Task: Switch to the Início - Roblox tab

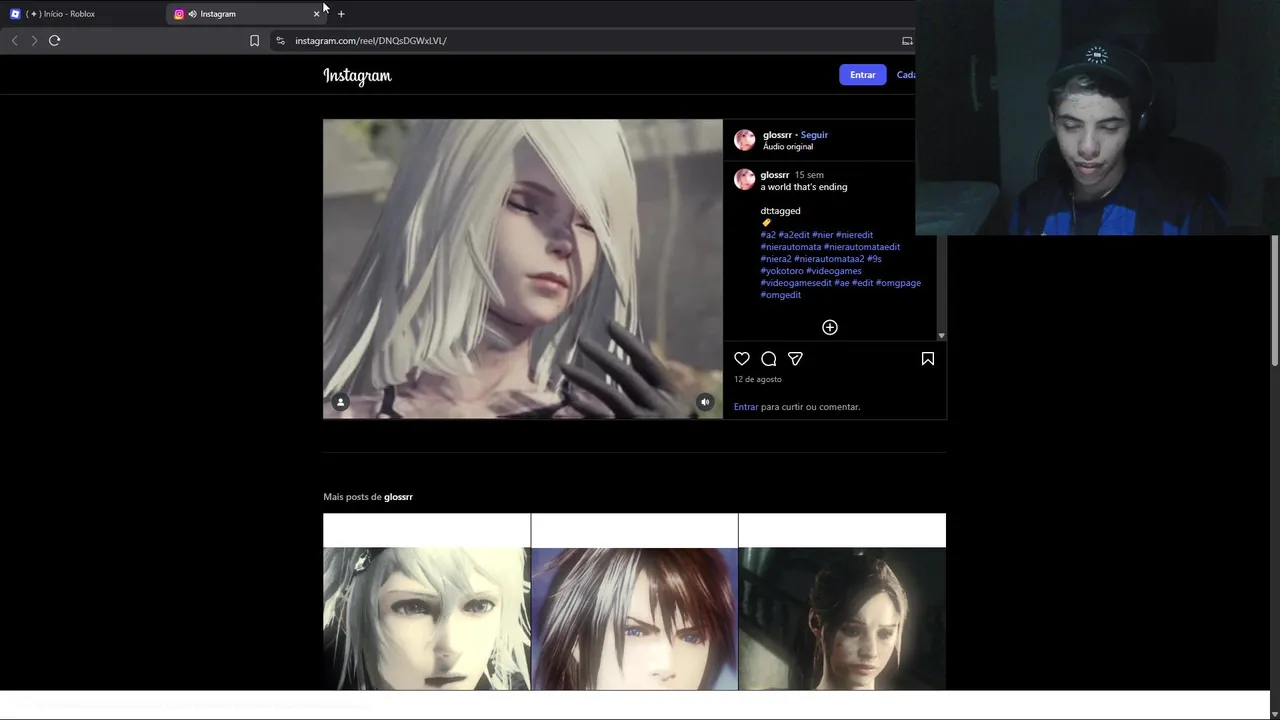Action: 82,14
